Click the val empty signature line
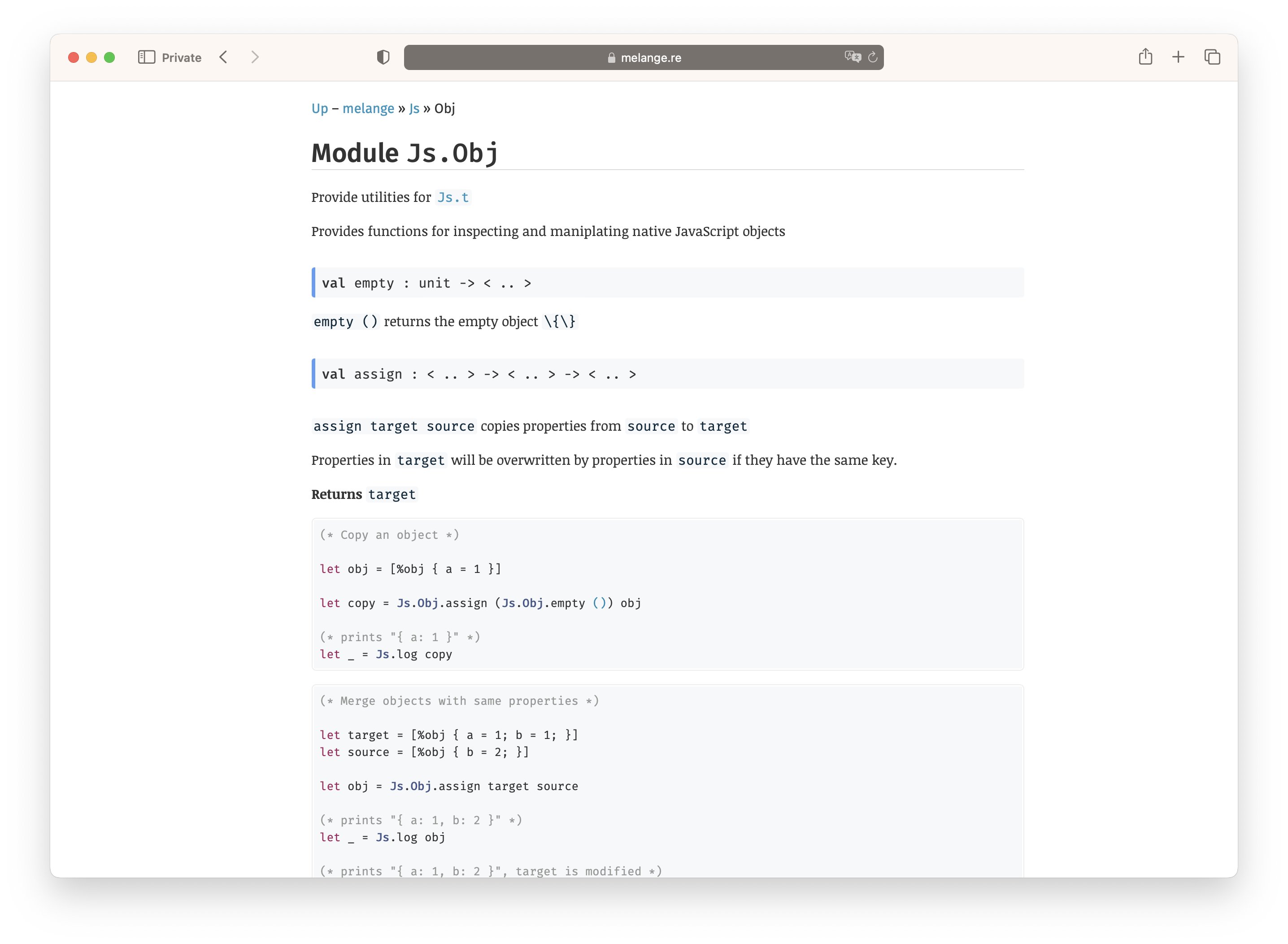This screenshot has height=944, width=1288. [x=667, y=282]
